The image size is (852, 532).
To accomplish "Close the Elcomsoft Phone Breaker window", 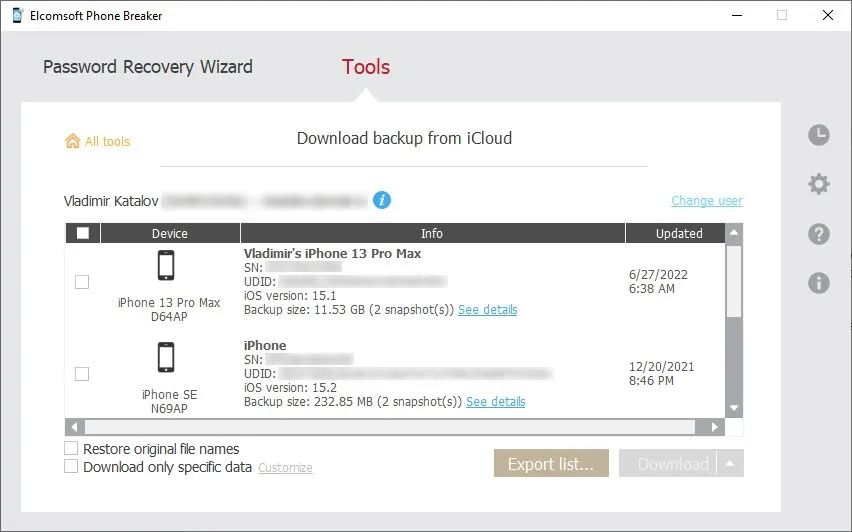I will tap(828, 15).
